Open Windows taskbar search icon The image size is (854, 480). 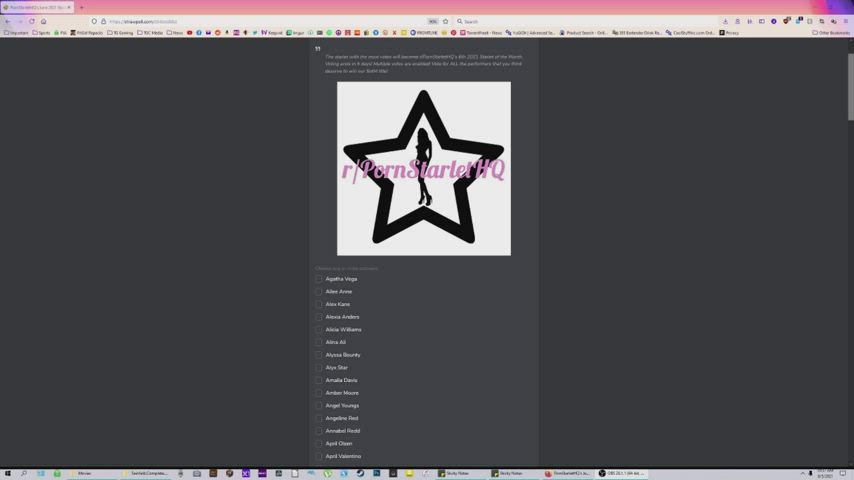pyautogui.click(x=24, y=473)
